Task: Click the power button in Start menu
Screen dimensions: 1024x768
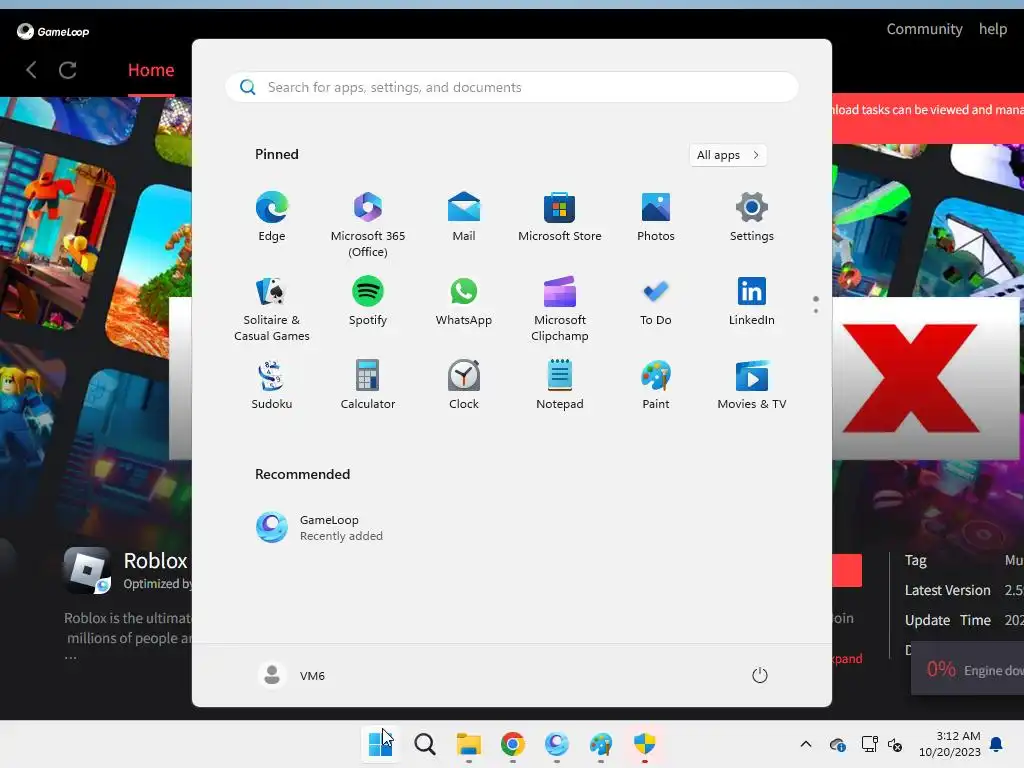Action: pyautogui.click(x=760, y=675)
